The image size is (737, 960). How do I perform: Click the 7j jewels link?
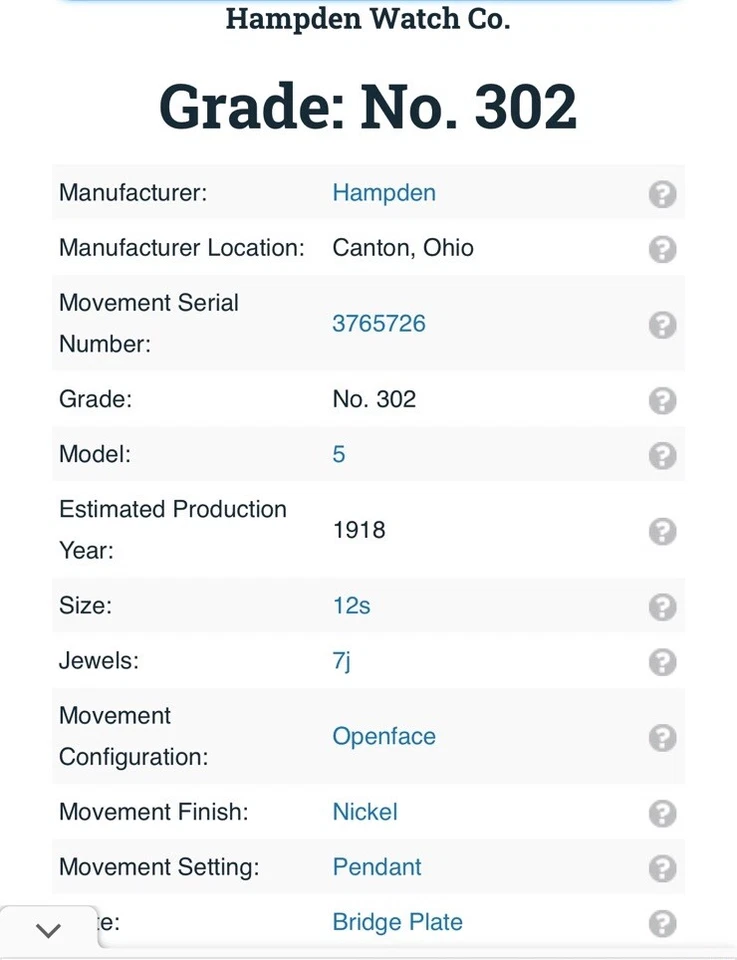click(x=342, y=661)
